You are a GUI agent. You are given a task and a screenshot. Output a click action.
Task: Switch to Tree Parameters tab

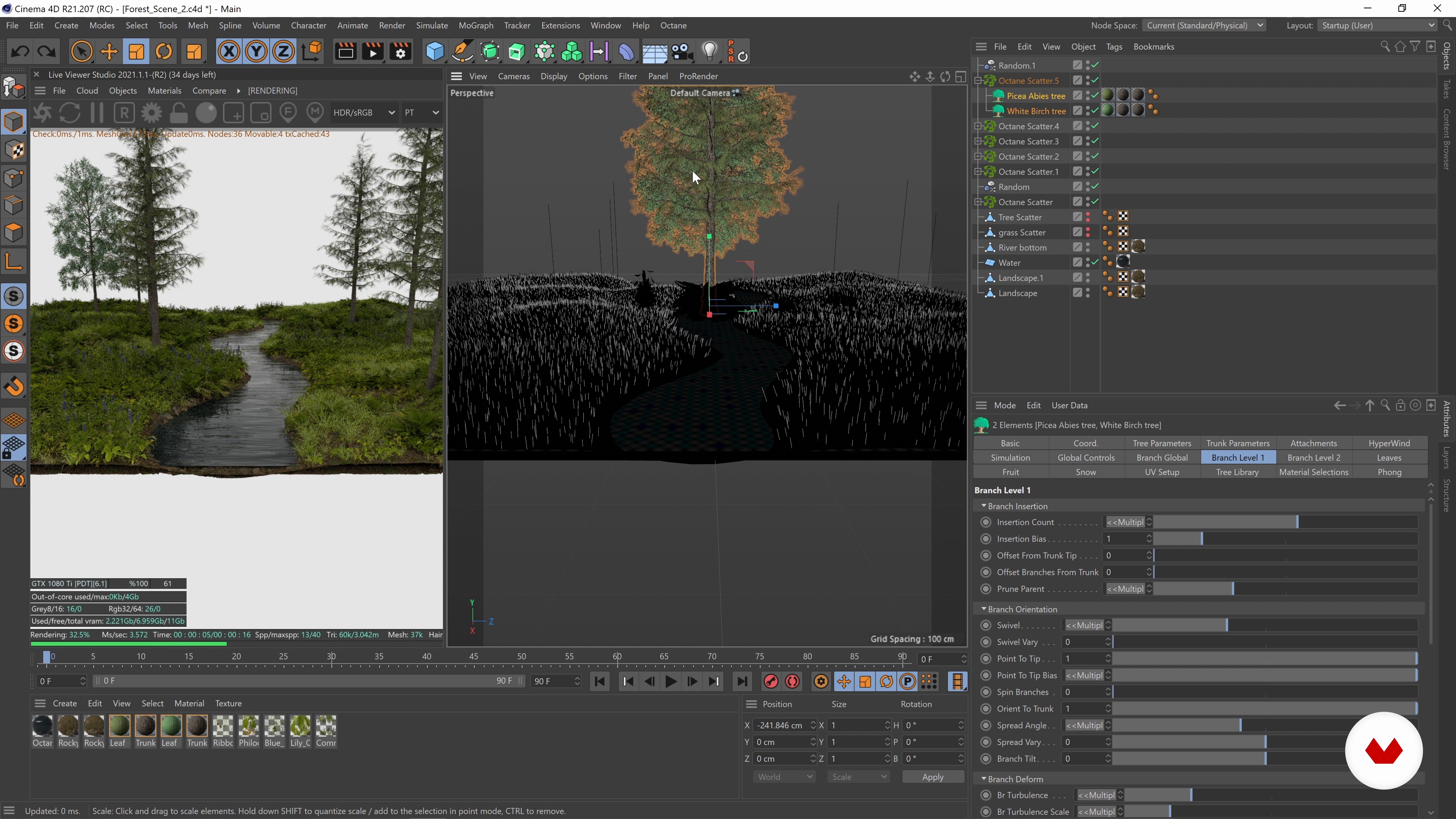pos(1161,443)
